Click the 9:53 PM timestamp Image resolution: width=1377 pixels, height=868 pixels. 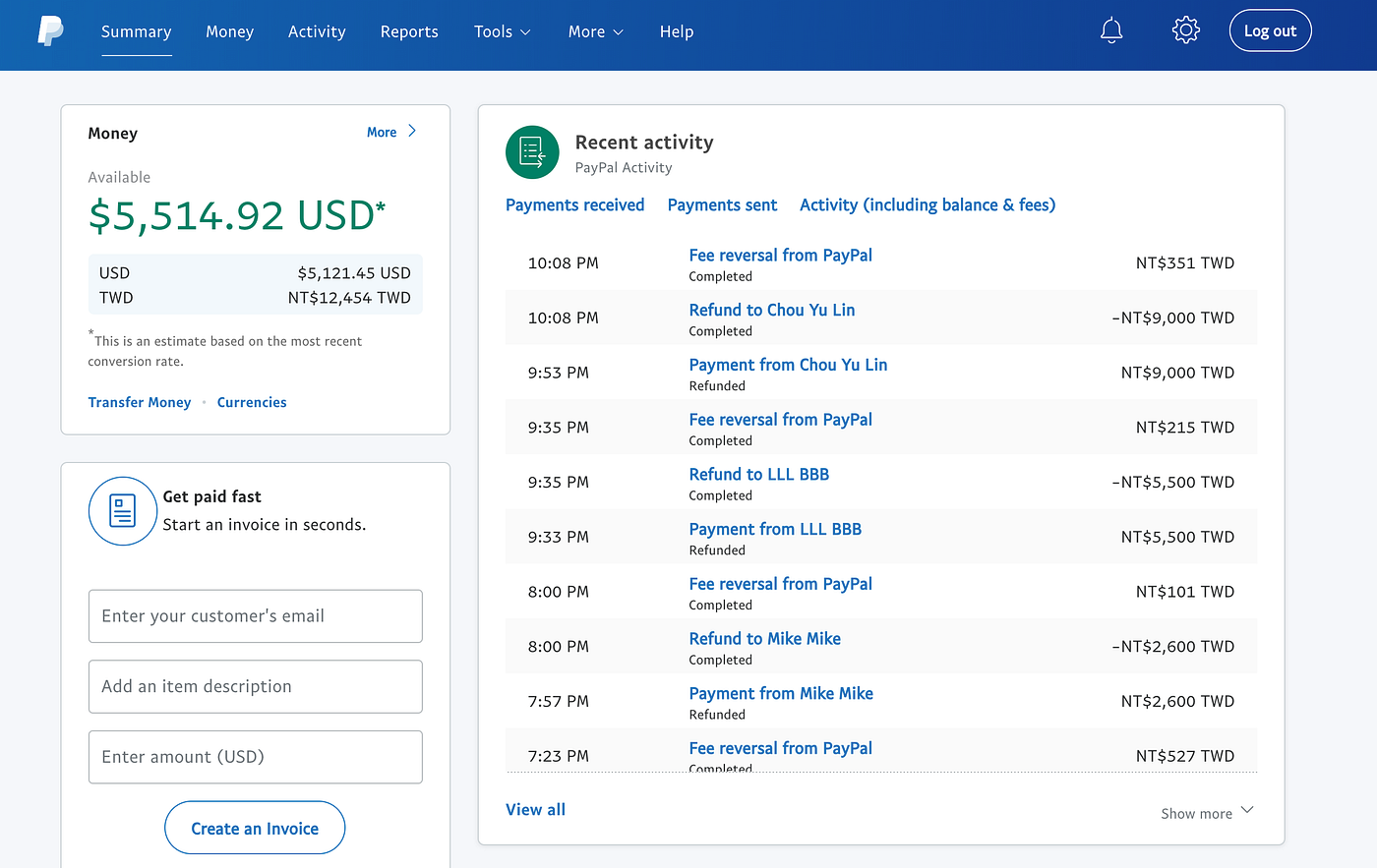(x=559, y=373)
